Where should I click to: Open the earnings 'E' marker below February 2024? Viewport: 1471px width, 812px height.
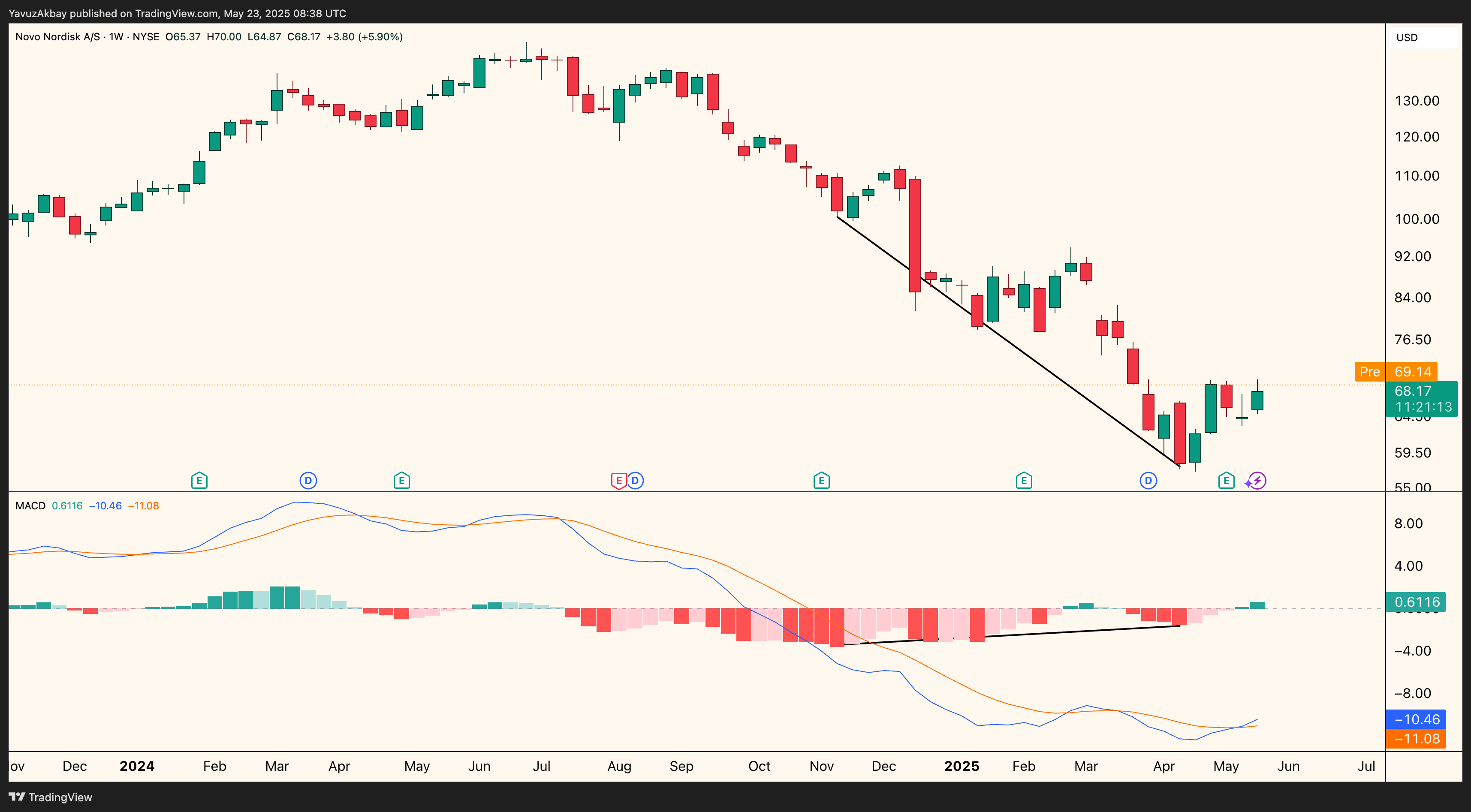tap(199, 480)
